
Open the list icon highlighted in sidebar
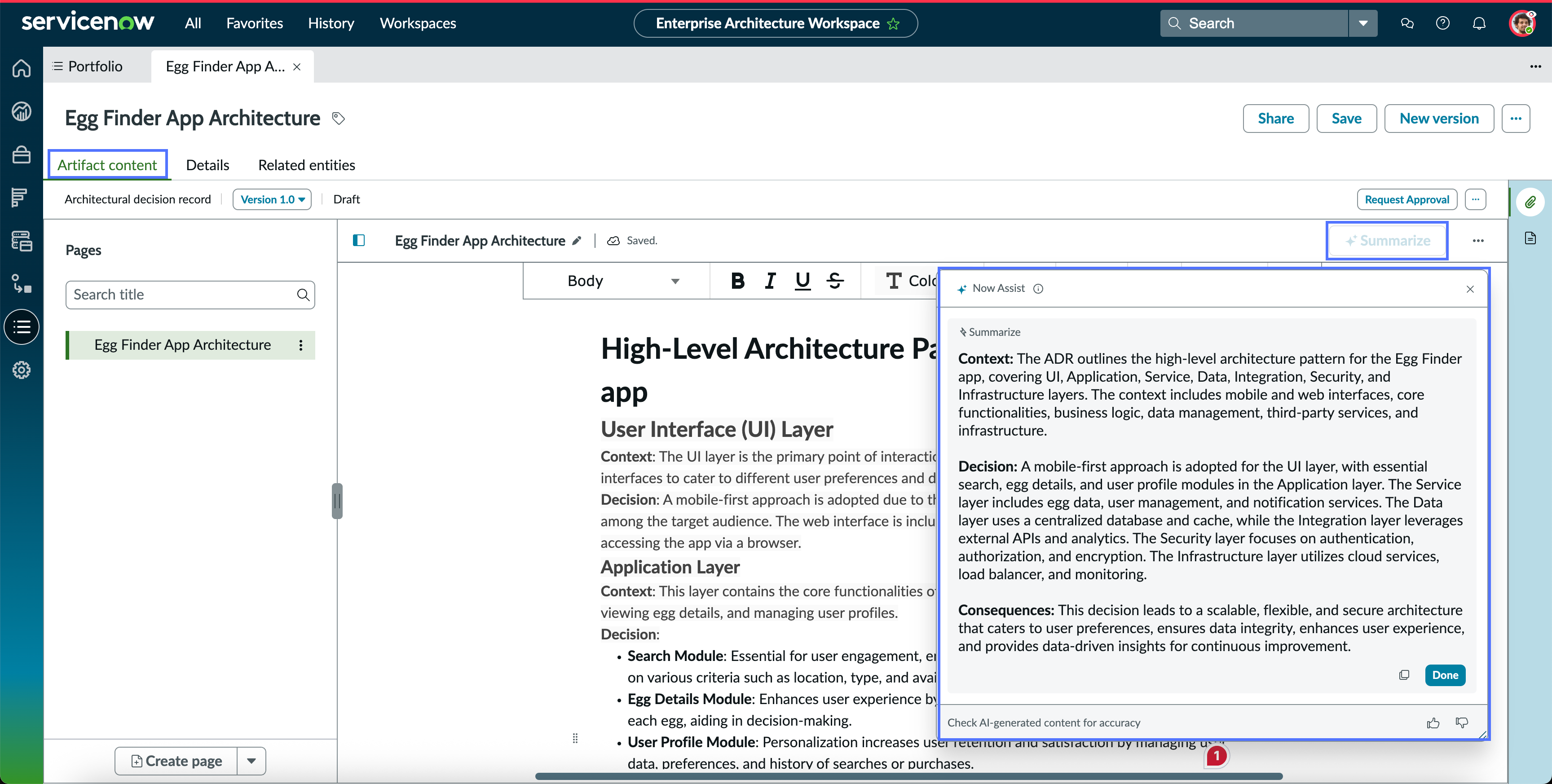coord(22,327)
